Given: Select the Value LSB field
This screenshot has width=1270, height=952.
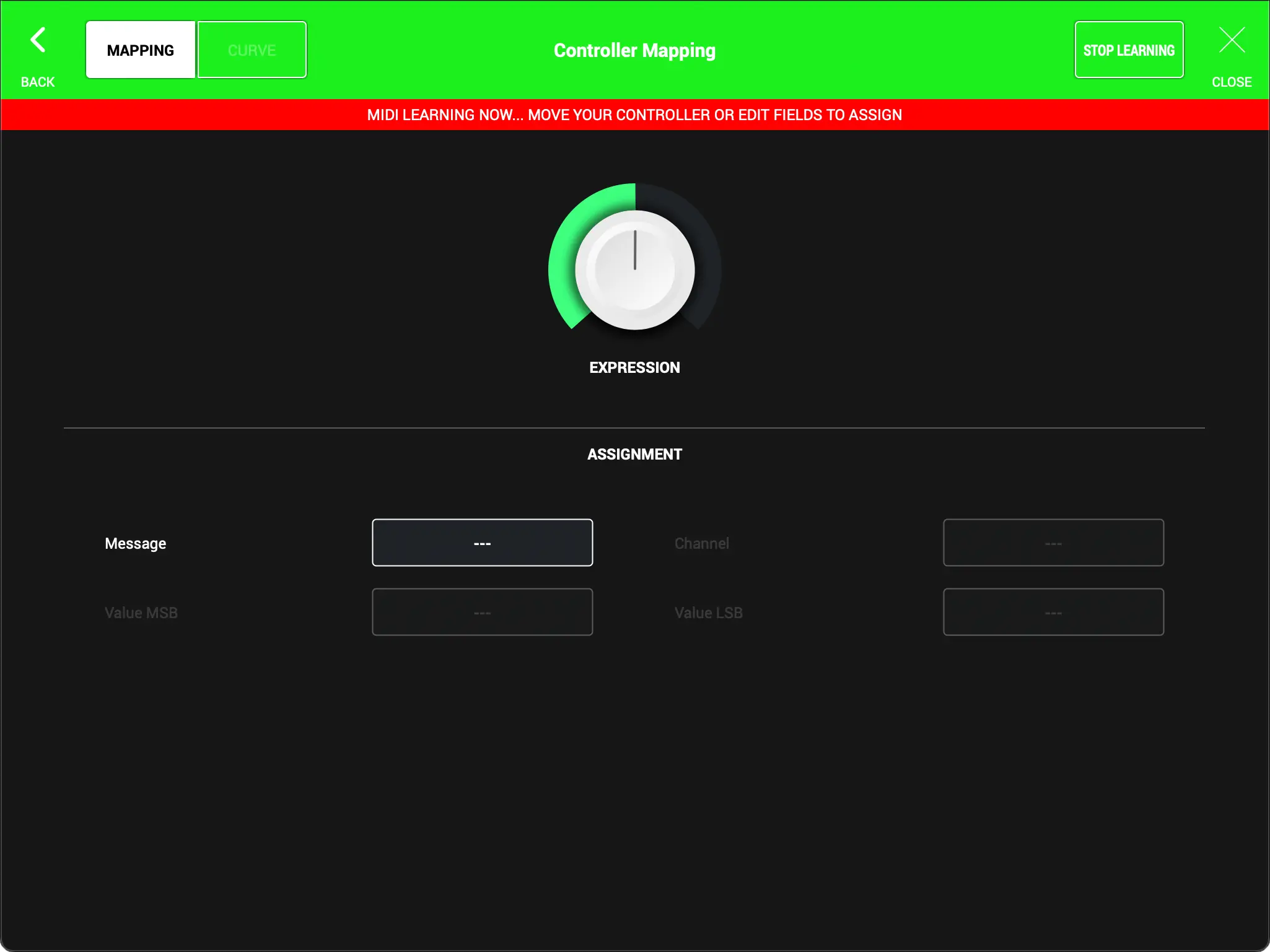Looking at the screenshot, I should [x=1053, y=613].
